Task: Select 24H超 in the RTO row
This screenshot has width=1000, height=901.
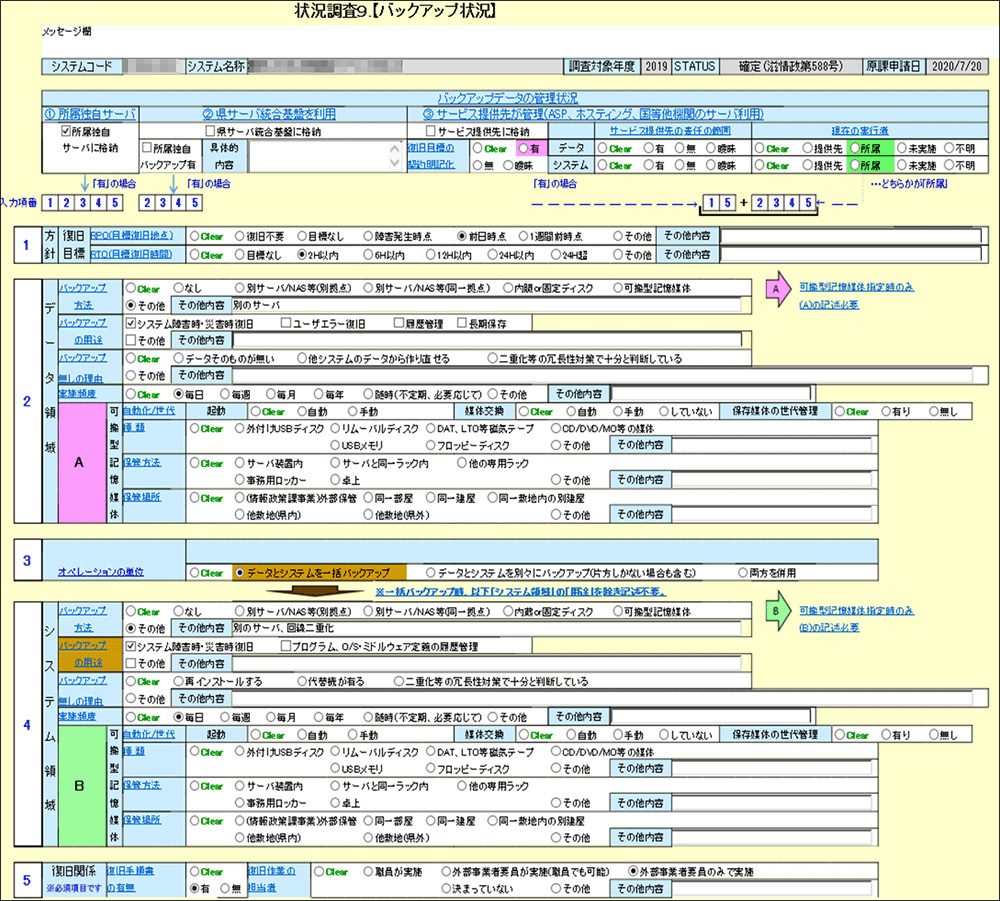Action: [x=554, y=254]
